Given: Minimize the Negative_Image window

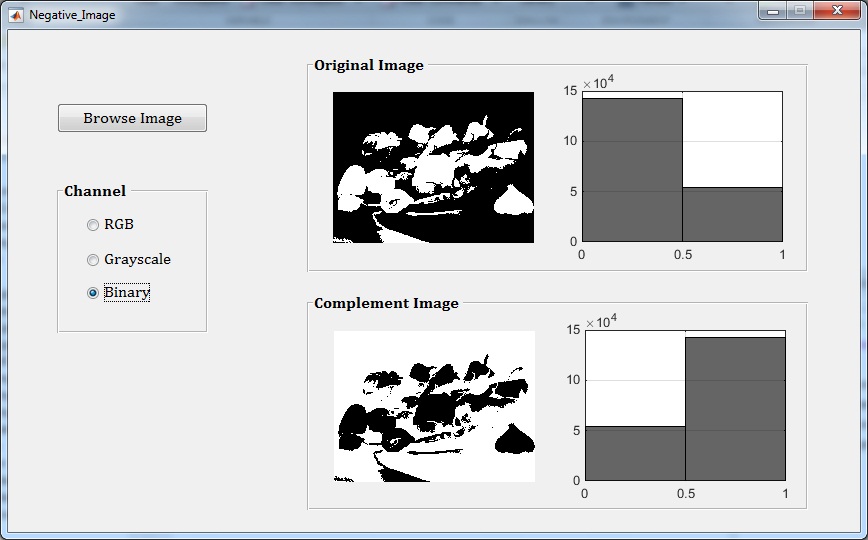Looking at the screenshot, I should [773, 11].
